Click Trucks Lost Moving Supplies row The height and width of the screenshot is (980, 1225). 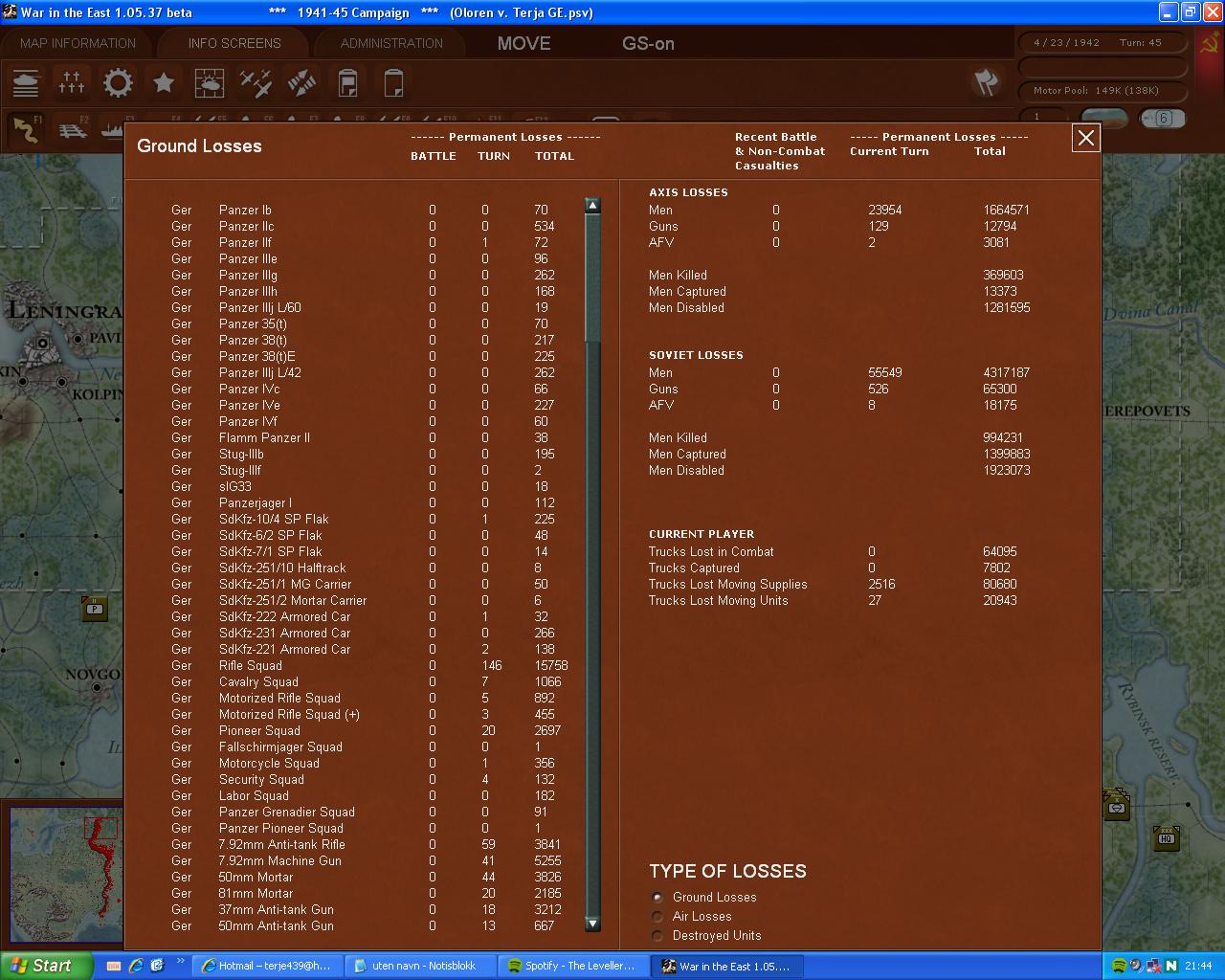pos(833,585)
